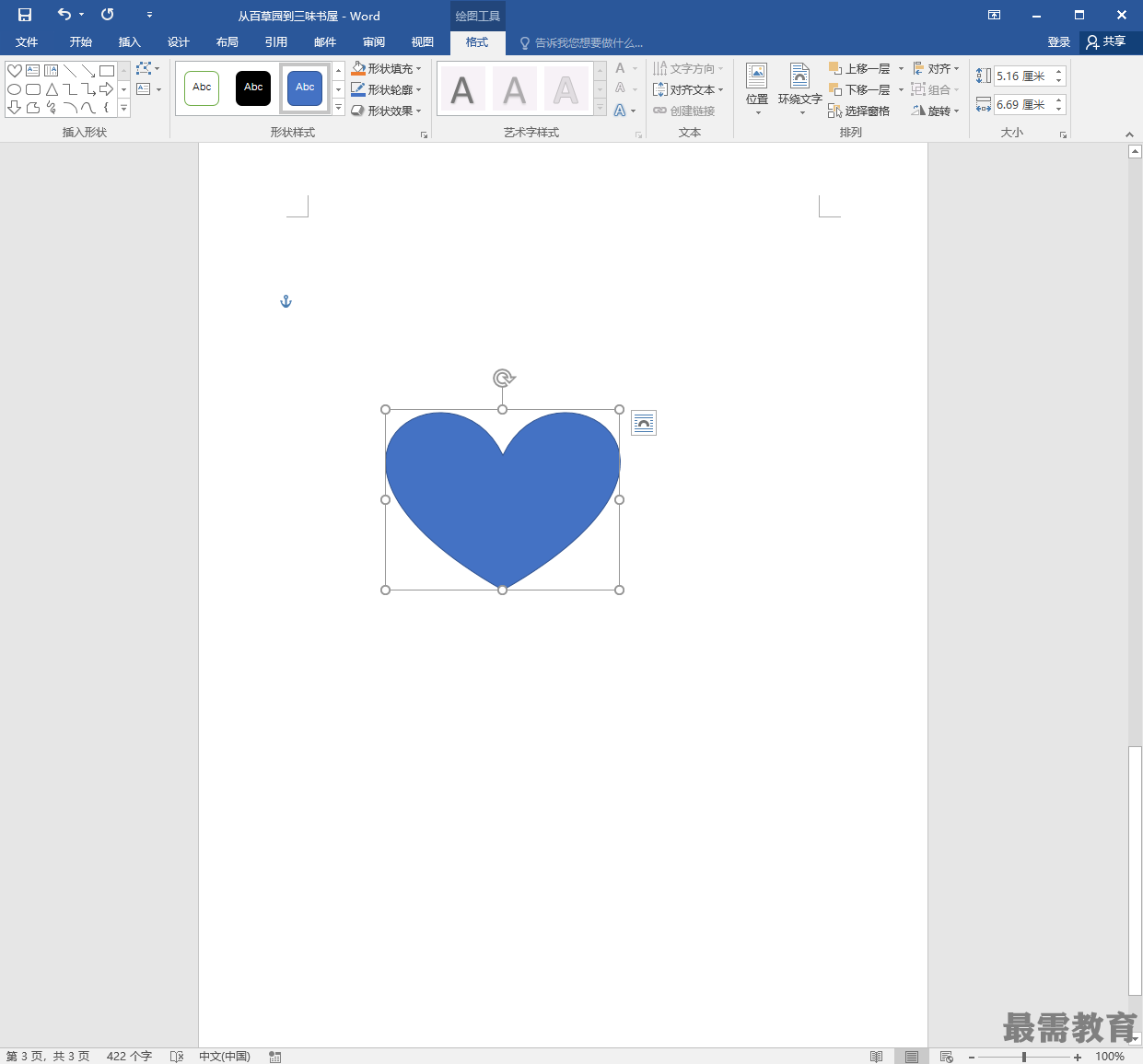Expand the insert shapes gallery more arrow
This screenshot has width=1143, height=1064.
[123, 109]
